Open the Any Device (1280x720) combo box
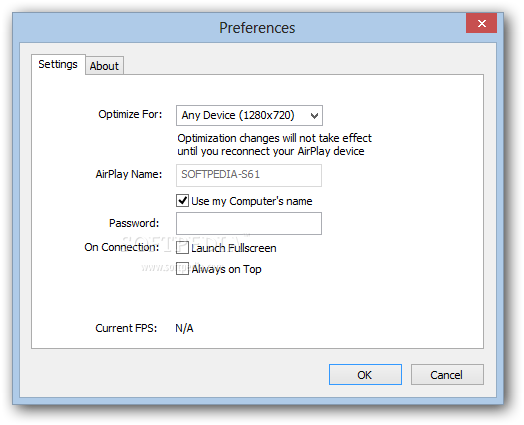This screenshot has width=524, height=425. click(249, 116)
